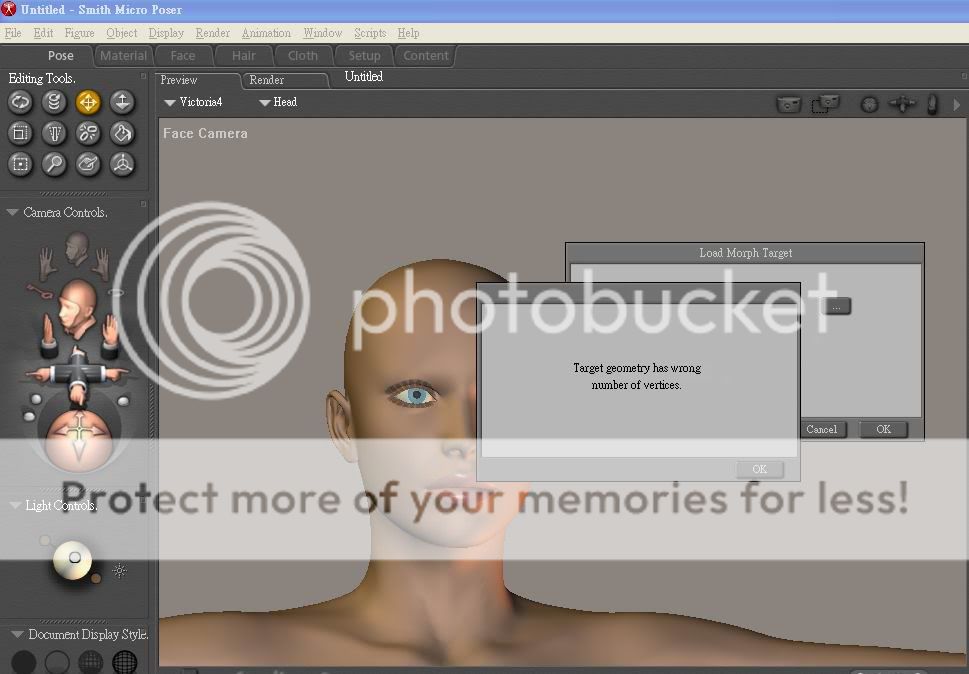Image resolution: width=969 pixels, height=674 pixels.
Task: Select the highlighted Translate/Pull tool
Action: (88, 102)
